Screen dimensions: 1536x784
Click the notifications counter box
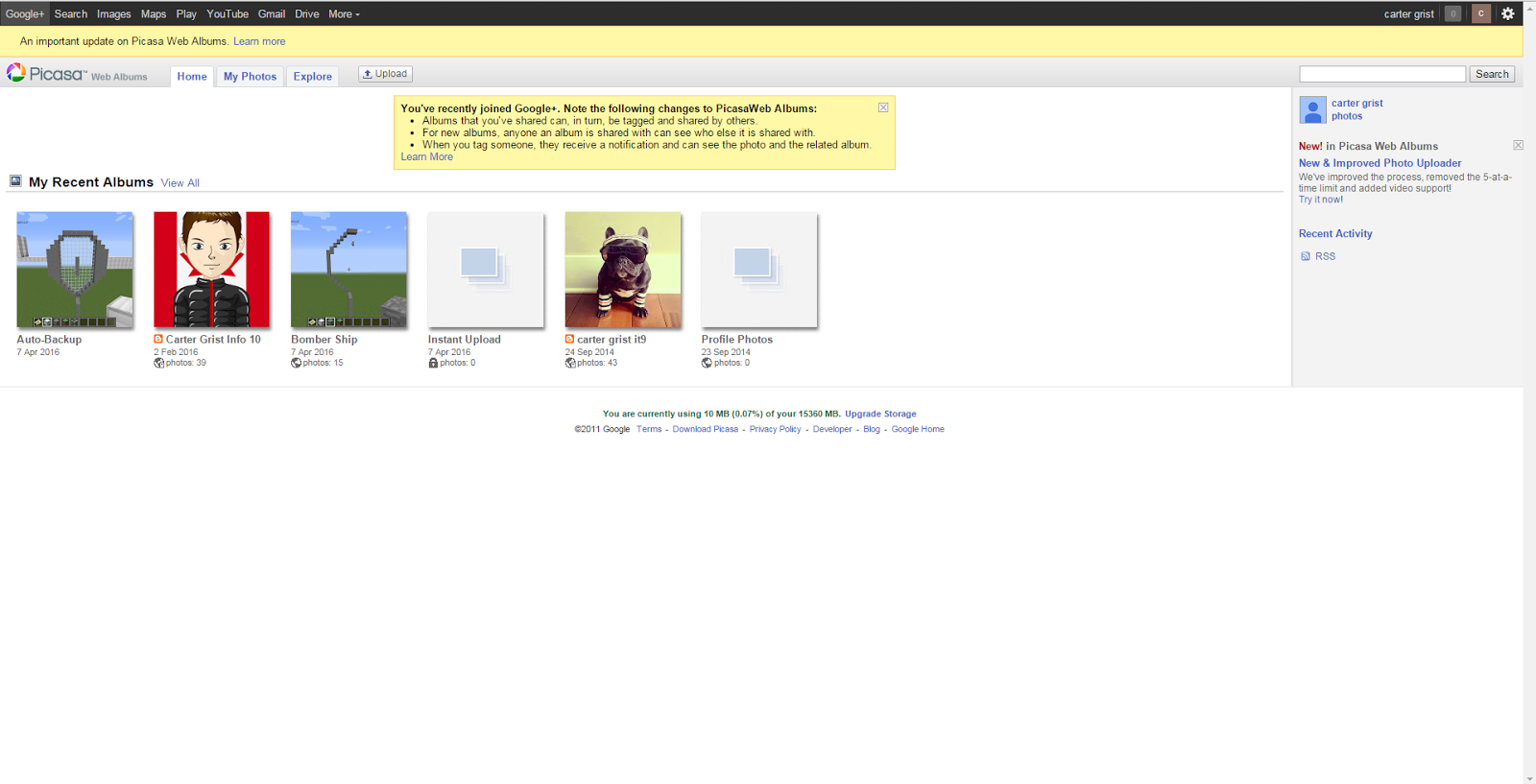[1453, 13]
